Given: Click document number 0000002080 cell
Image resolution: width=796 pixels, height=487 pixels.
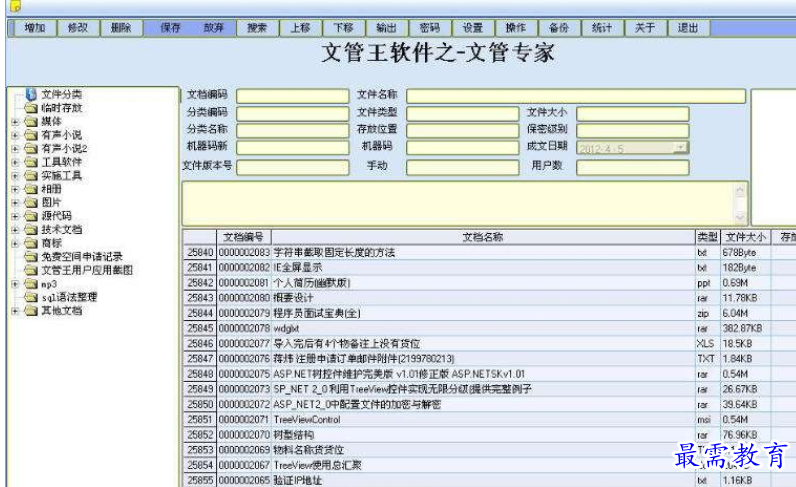Looking at the screenshot, I should (244, 298).
